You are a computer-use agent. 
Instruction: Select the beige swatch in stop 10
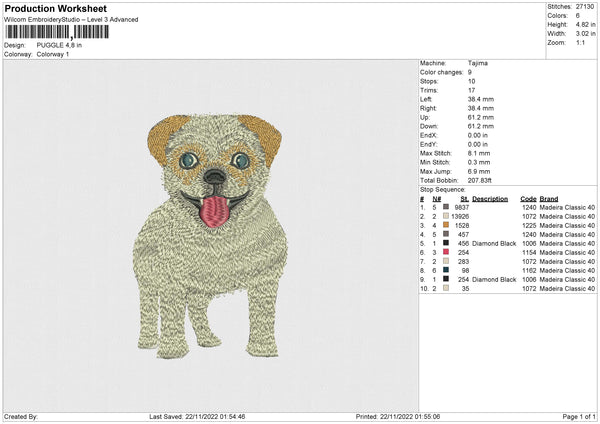click(446, 289)
